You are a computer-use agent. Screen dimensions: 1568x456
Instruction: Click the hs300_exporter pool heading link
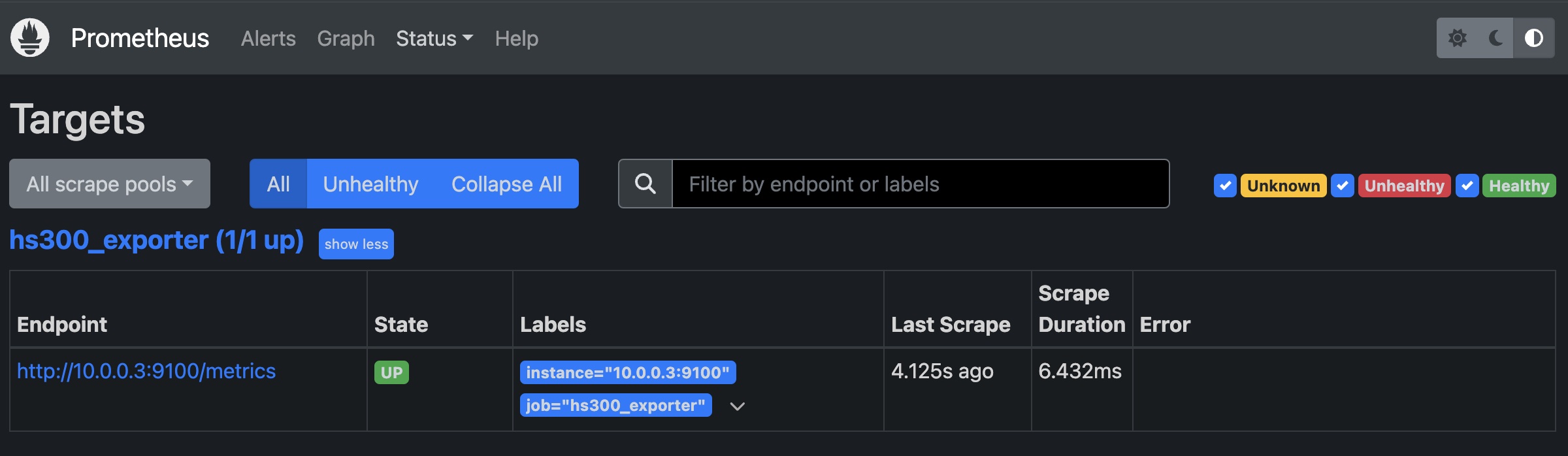[157, 240]
